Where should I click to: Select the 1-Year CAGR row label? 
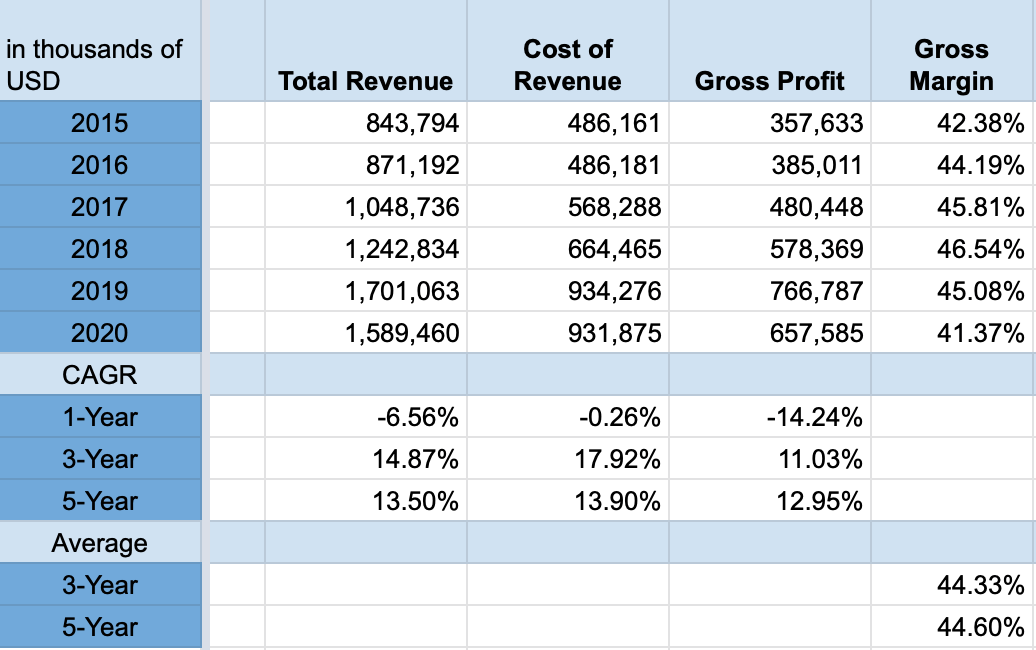click(x=99, y=417)
